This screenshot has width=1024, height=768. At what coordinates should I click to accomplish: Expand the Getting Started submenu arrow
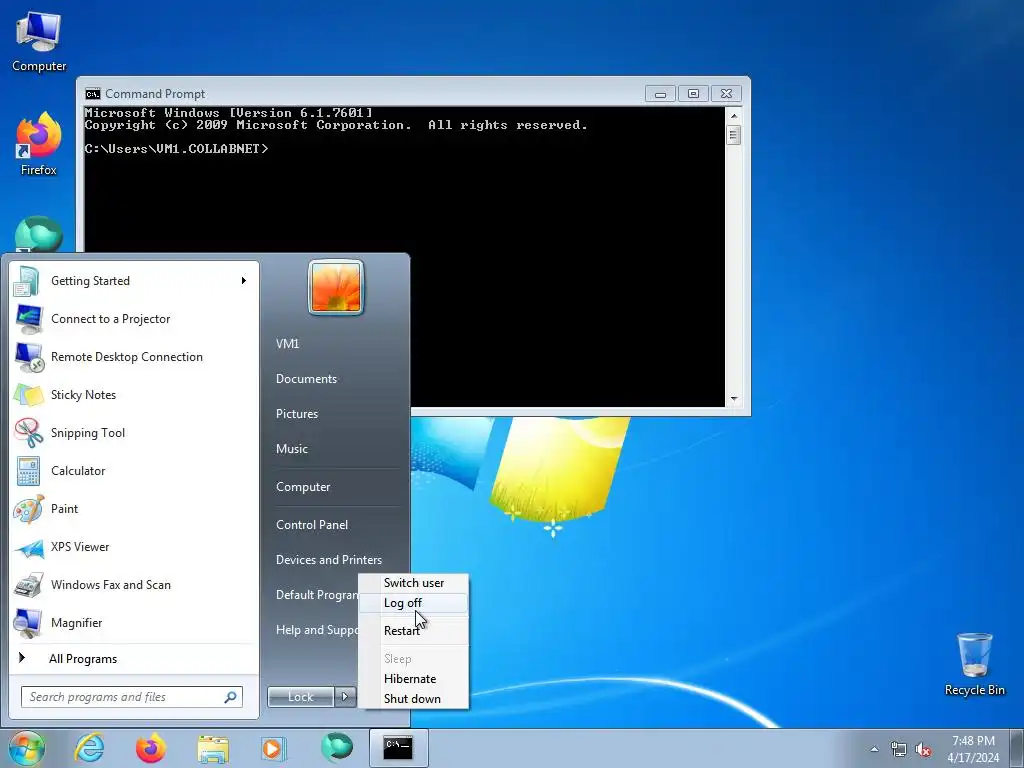coord(244,281)
